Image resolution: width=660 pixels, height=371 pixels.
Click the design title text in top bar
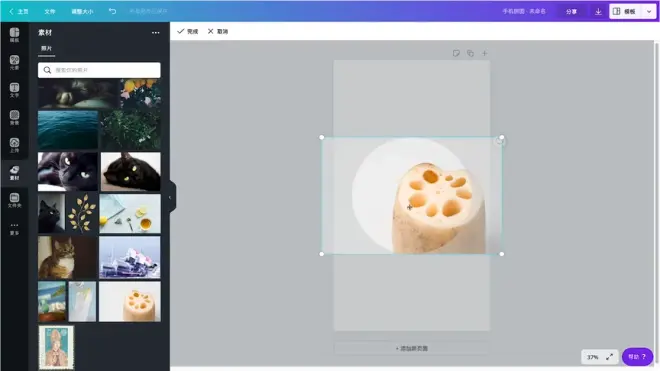pyautogui.click(x=524, y=11)
